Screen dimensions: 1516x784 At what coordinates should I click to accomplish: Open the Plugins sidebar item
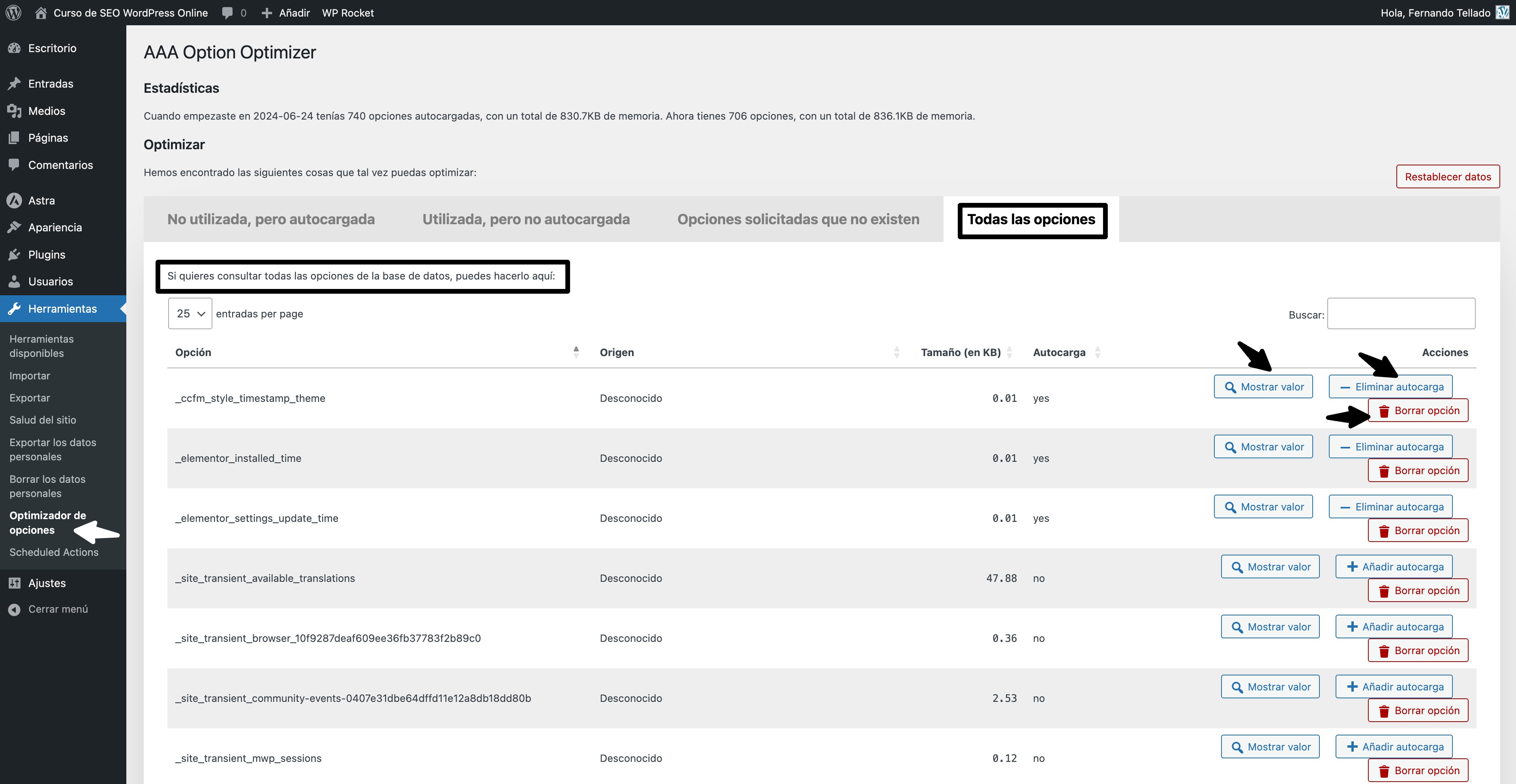point(47,254)
